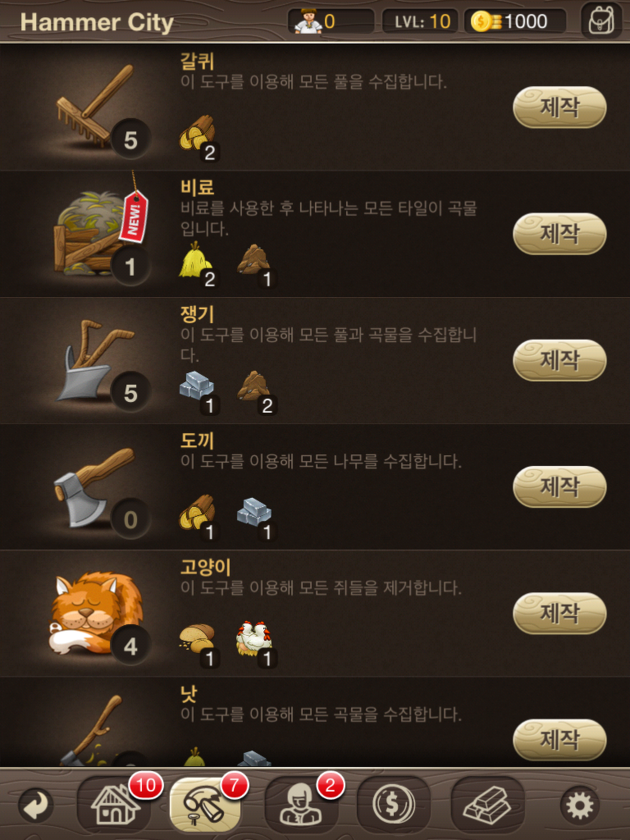Open settings gear icon
Viewport: 630px width, 840px height.
580,805
